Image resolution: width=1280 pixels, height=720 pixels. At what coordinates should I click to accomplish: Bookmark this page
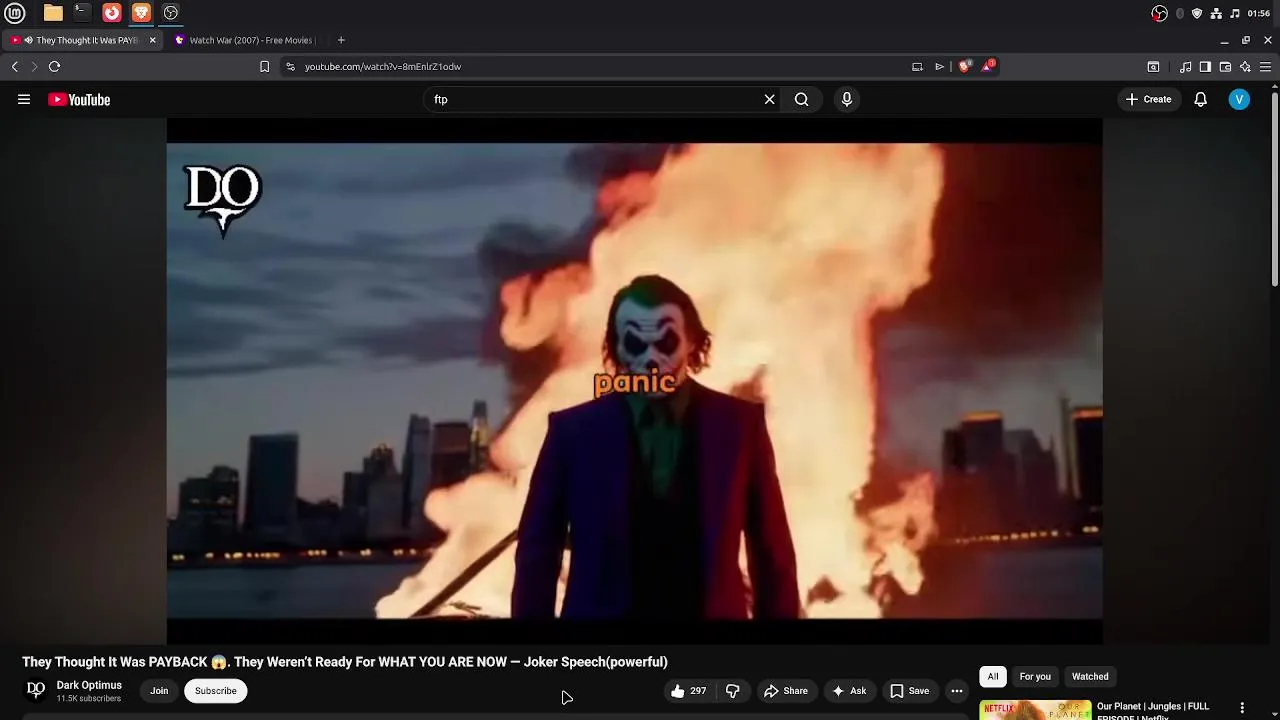[x=264, y=67]
